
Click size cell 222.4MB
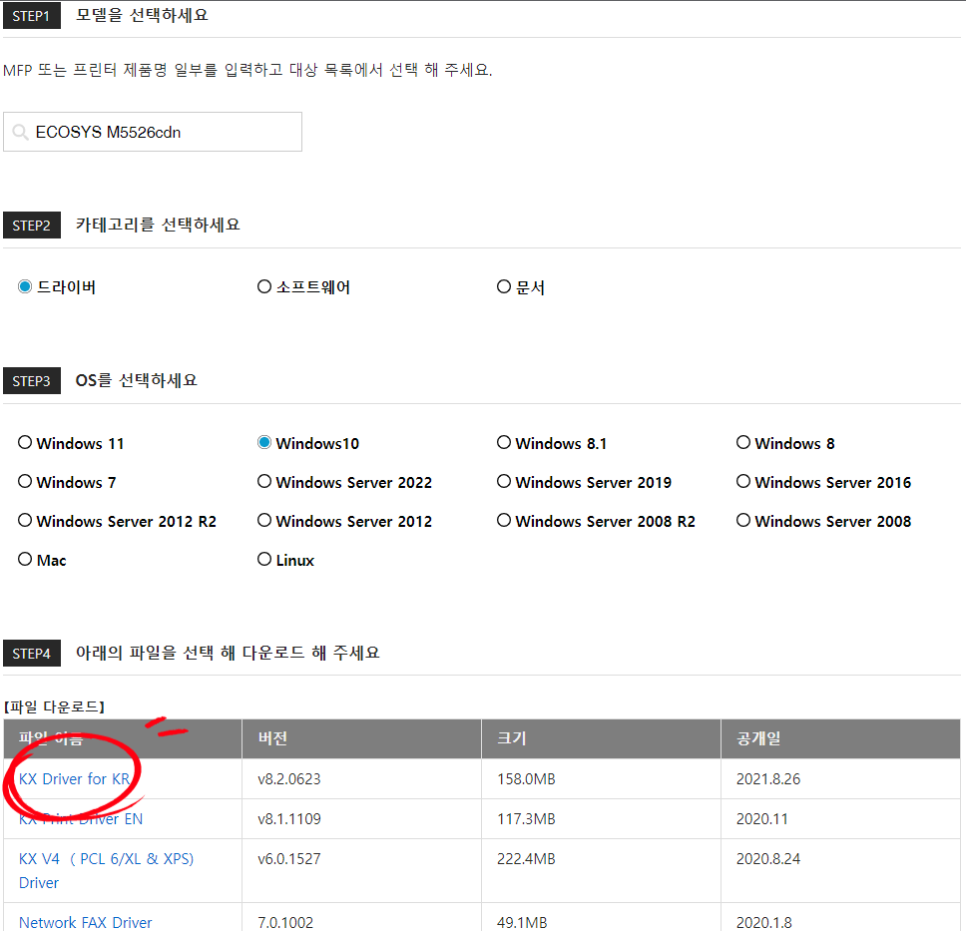[x=526, y=859]
